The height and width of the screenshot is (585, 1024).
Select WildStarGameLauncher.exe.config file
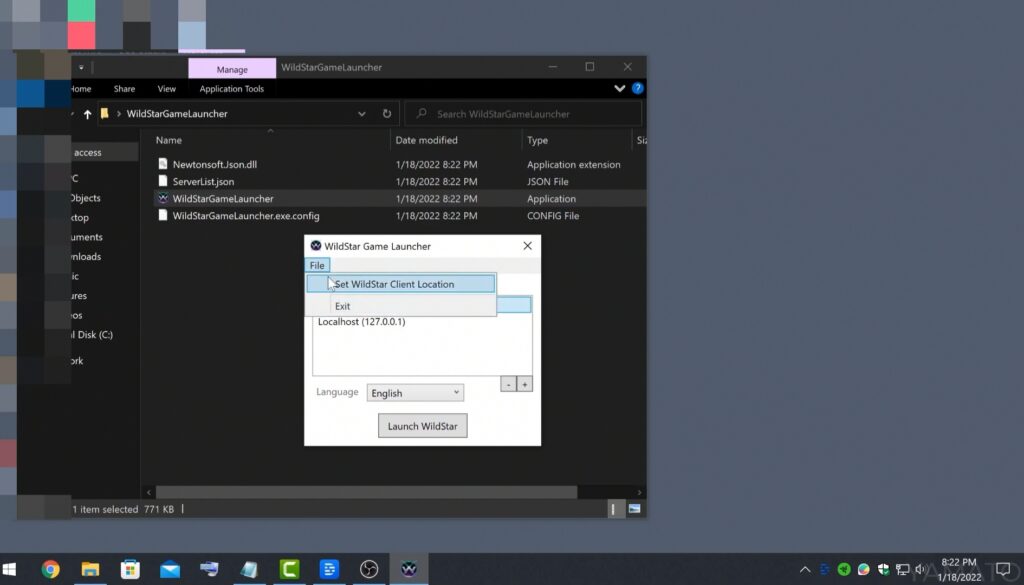pos(246,215)
